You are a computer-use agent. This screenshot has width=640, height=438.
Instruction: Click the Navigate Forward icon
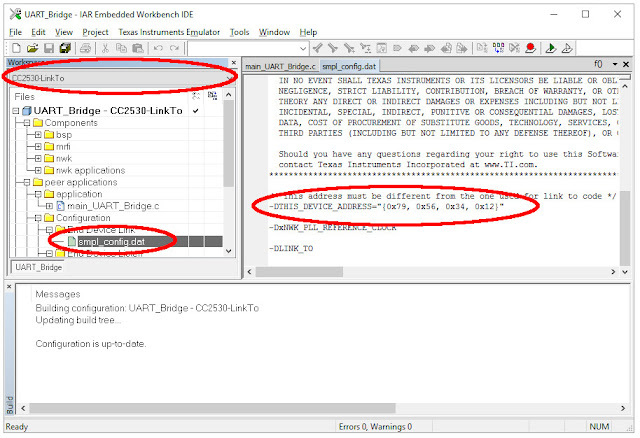pyautogui.click(x=462, y=48)
